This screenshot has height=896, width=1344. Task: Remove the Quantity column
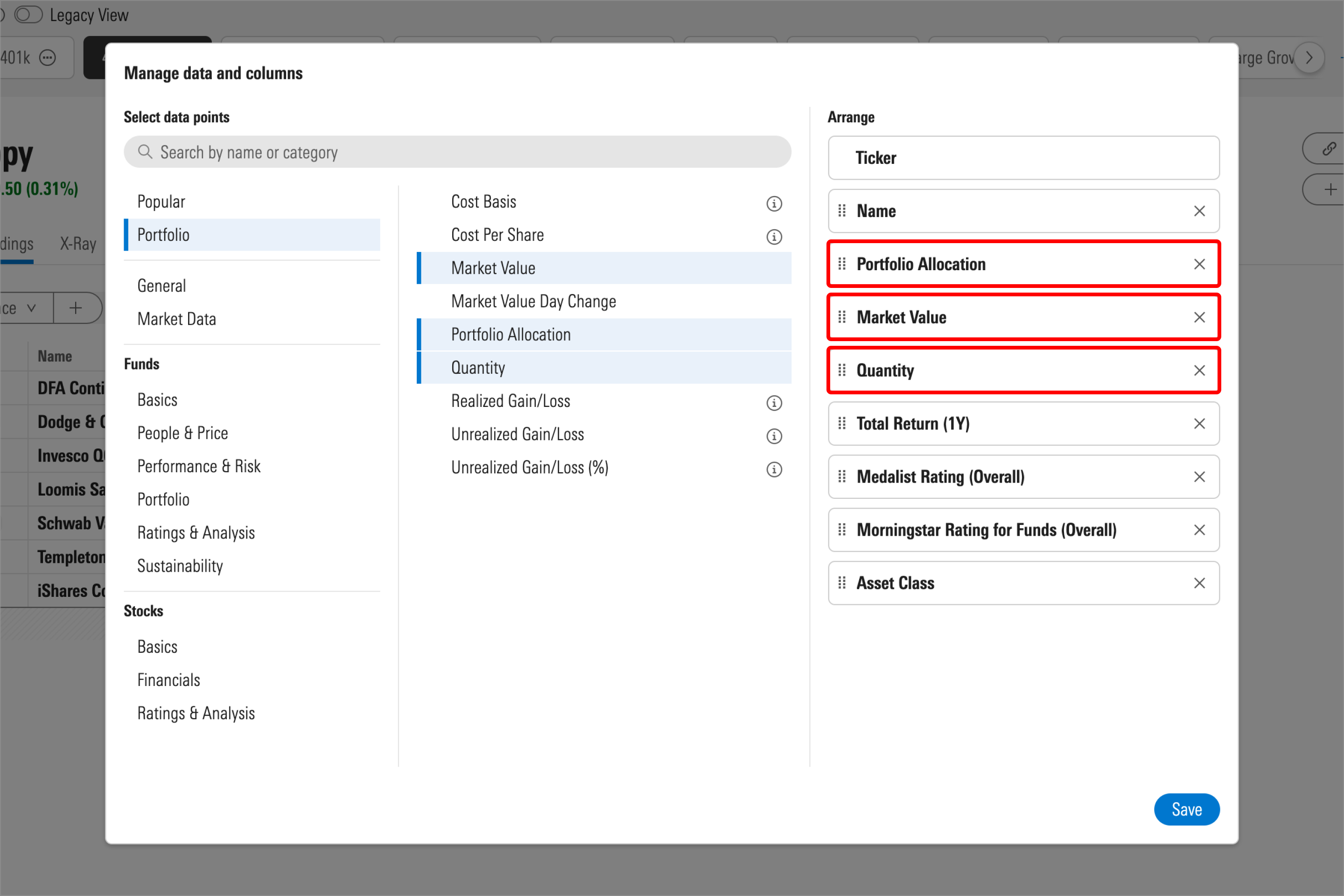1199,370
